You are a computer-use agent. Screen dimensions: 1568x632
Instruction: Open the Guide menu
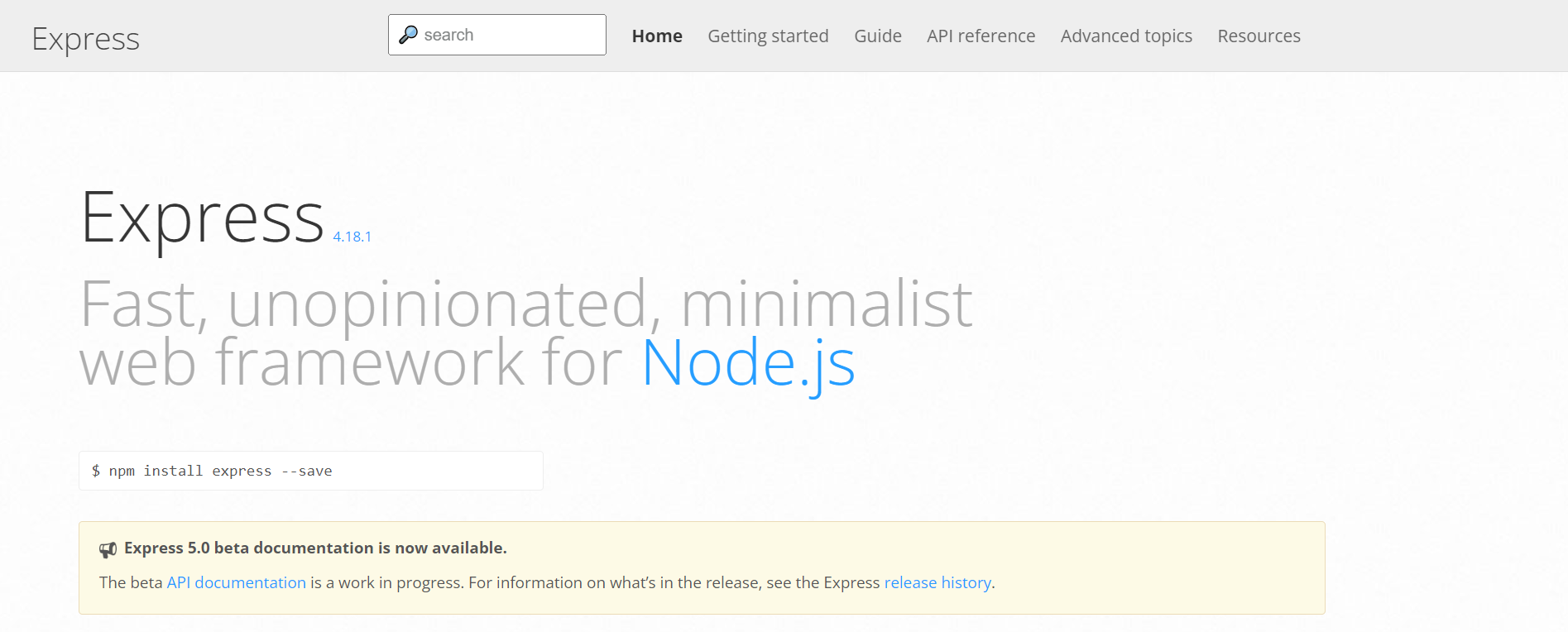click(878, 36)
